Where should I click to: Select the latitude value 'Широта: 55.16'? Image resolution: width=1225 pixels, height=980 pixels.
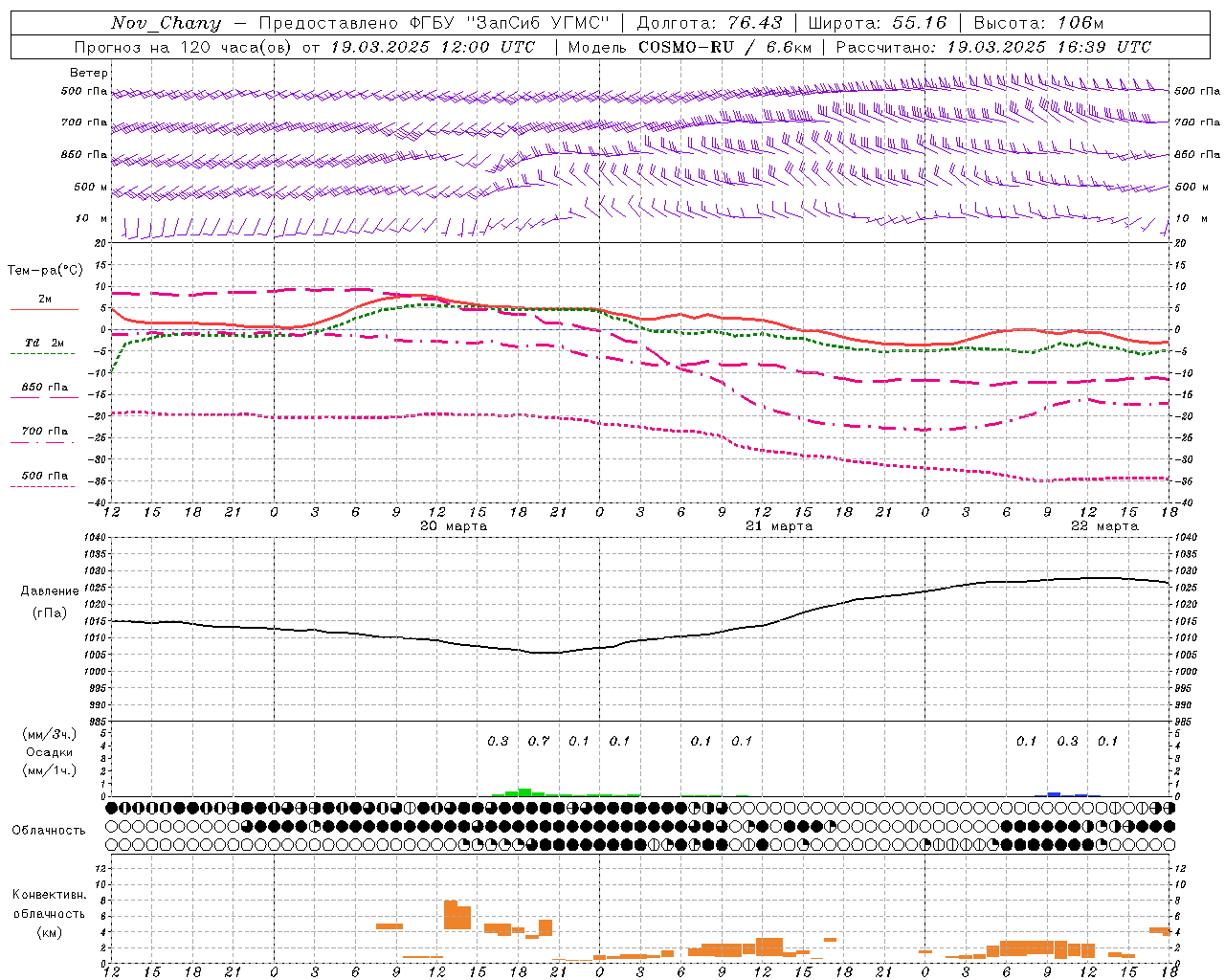coord(878,23)
